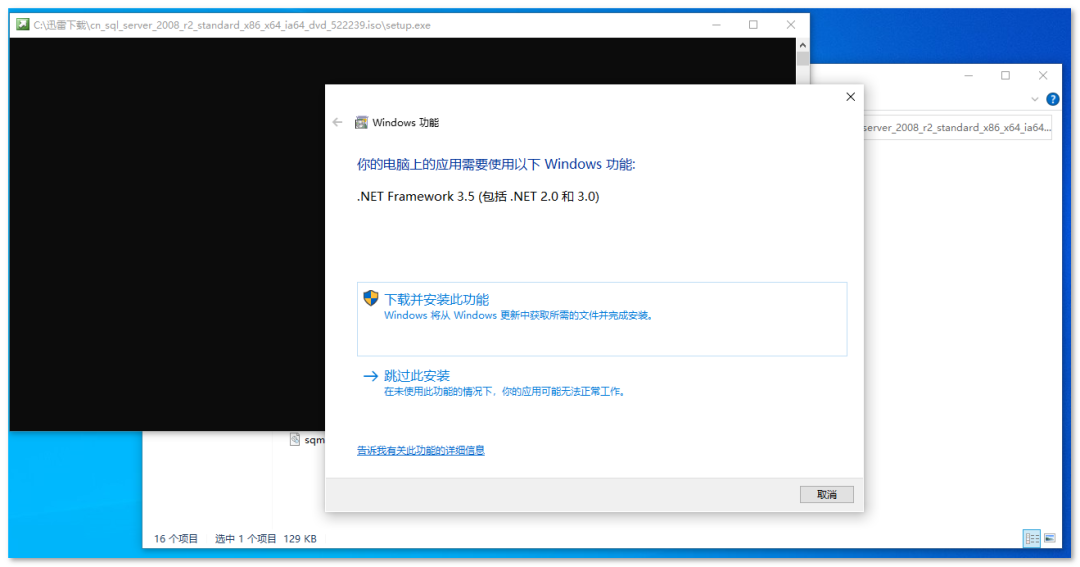This screenshot has height=567, width=1080.
Task: Switch Explorer to details view icon
Action: pos(1032,539)
